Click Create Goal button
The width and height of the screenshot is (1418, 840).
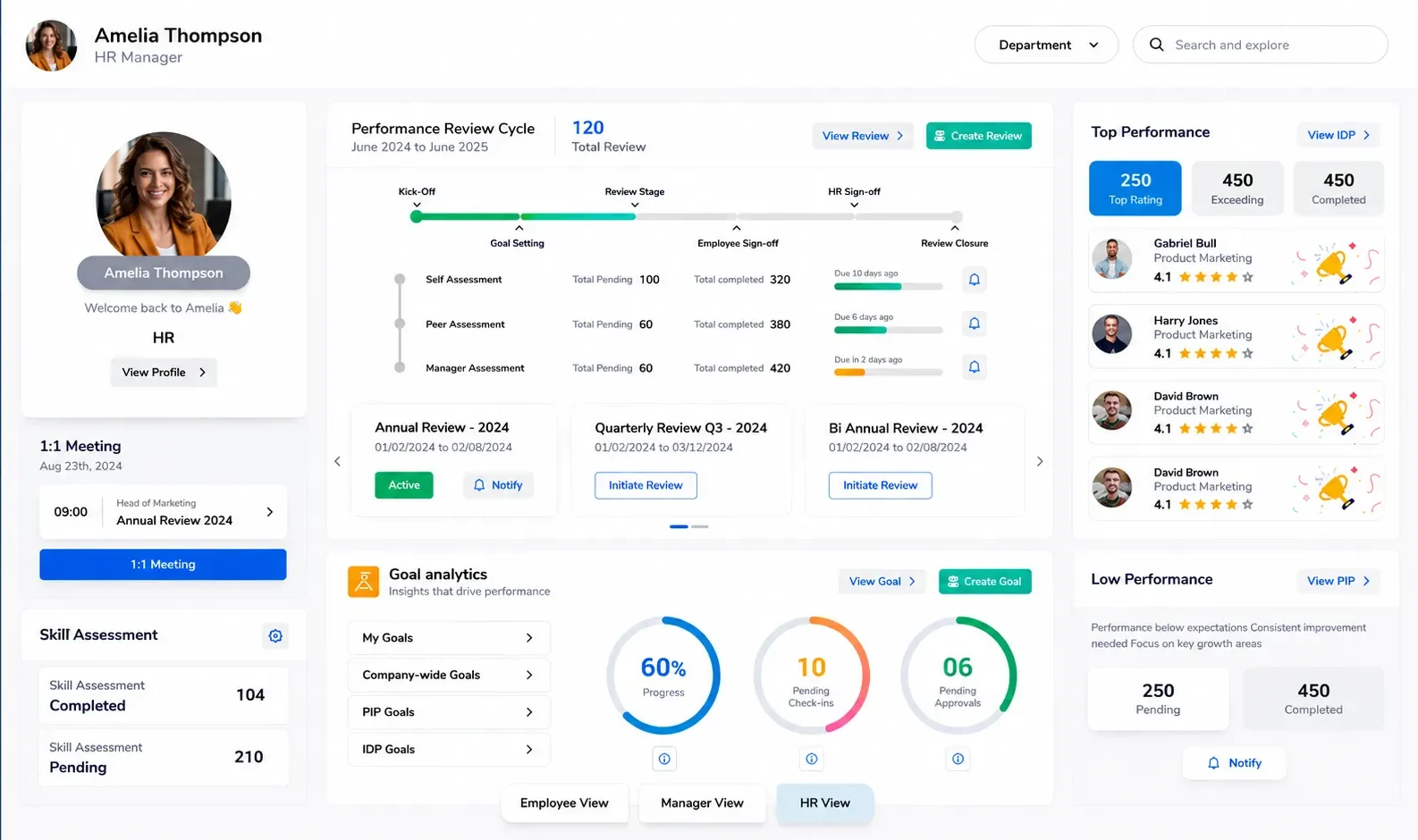point(985,582)
